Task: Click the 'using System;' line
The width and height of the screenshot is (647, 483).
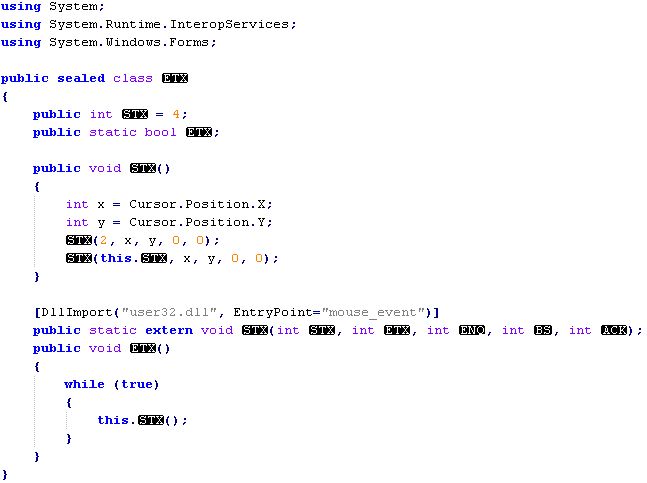Action: pos(52,7)
